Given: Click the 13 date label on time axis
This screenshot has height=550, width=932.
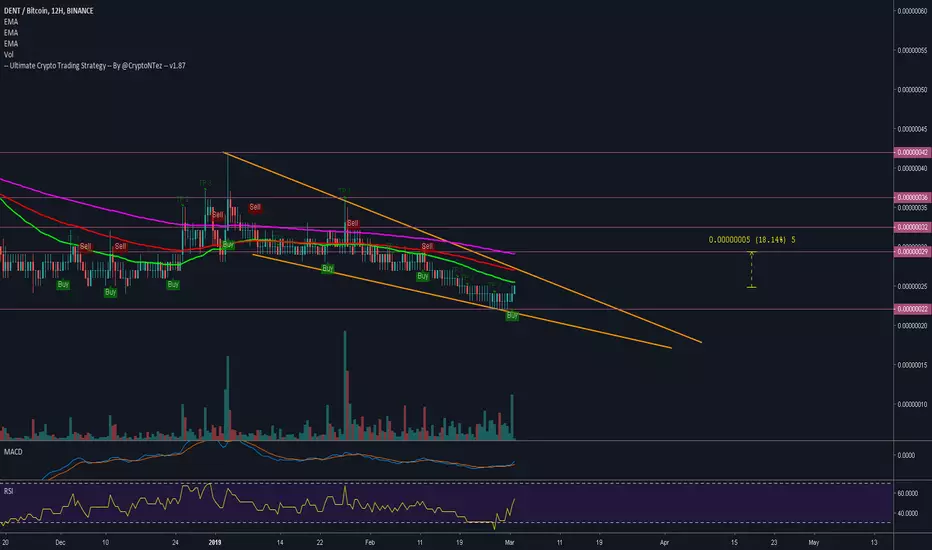Looking at the screenshot, I should click(x=874, y=542).
